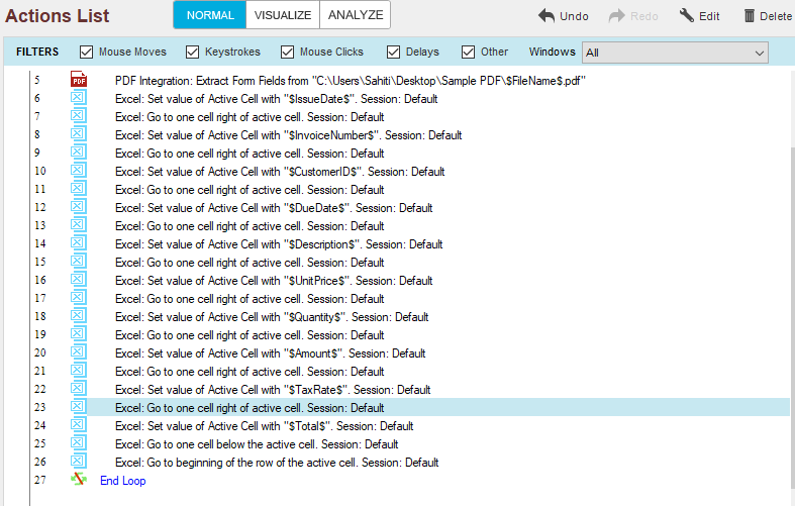Screen dimensions: 795x506
Task: Select the Set value "$Quantity$" action
Action: [272, 317]
